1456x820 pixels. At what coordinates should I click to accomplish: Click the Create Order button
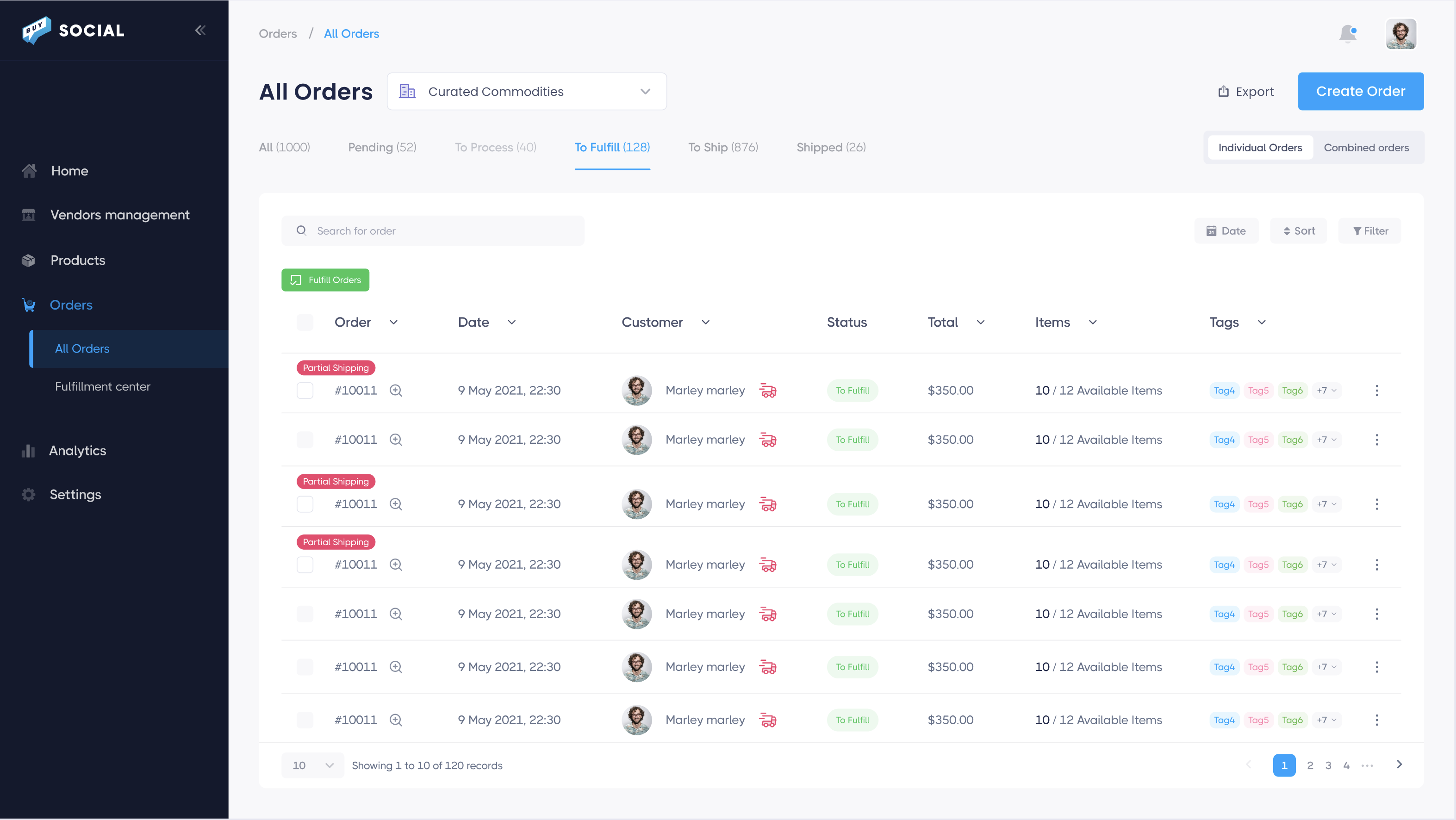pyautogui.click(x=1361, y=91)
